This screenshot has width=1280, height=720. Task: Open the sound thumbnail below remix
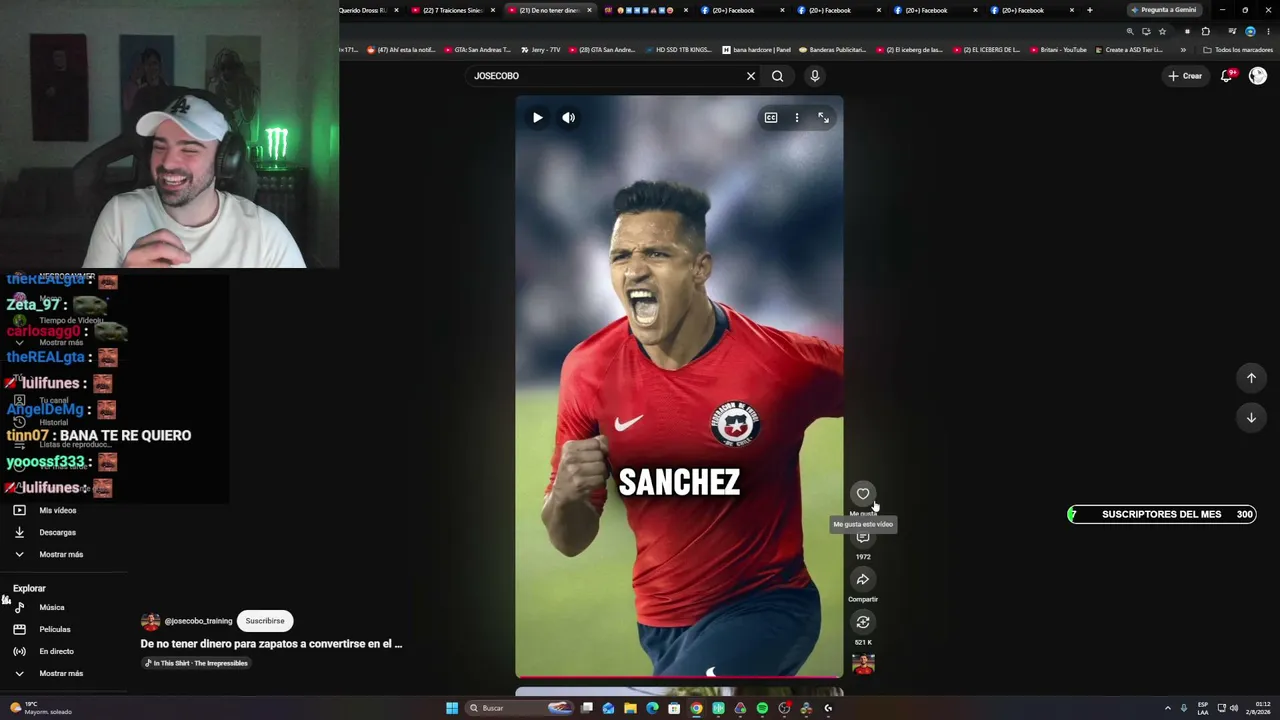[863, 664]
